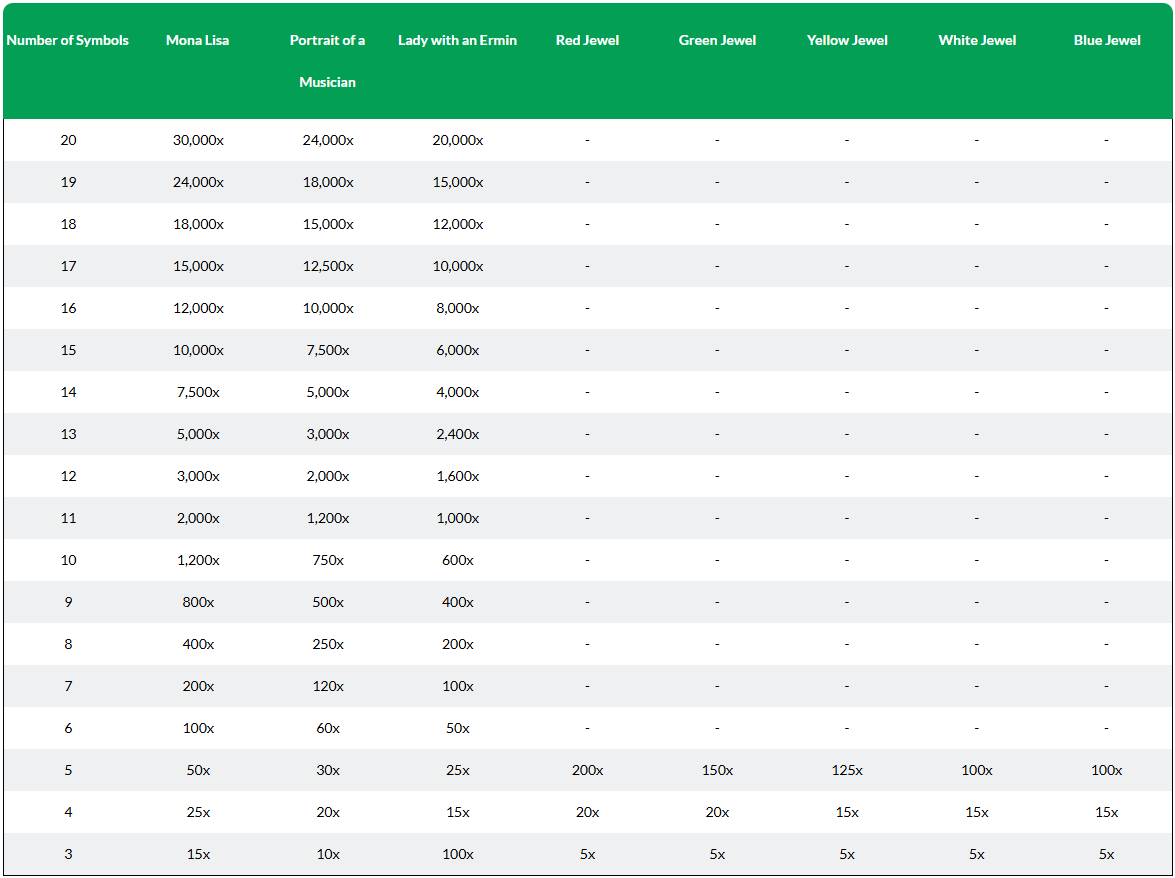Click Mona Lisa 400x in the 8-symbol row
The image size is (1175, 878).
pos(198,644)
